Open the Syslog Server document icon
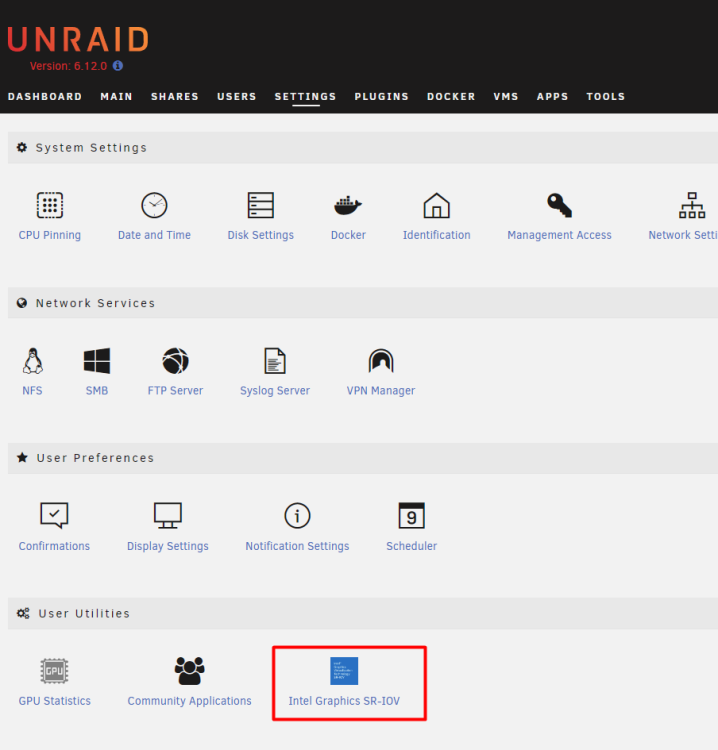The image size is (718, 750). (275, 361)
